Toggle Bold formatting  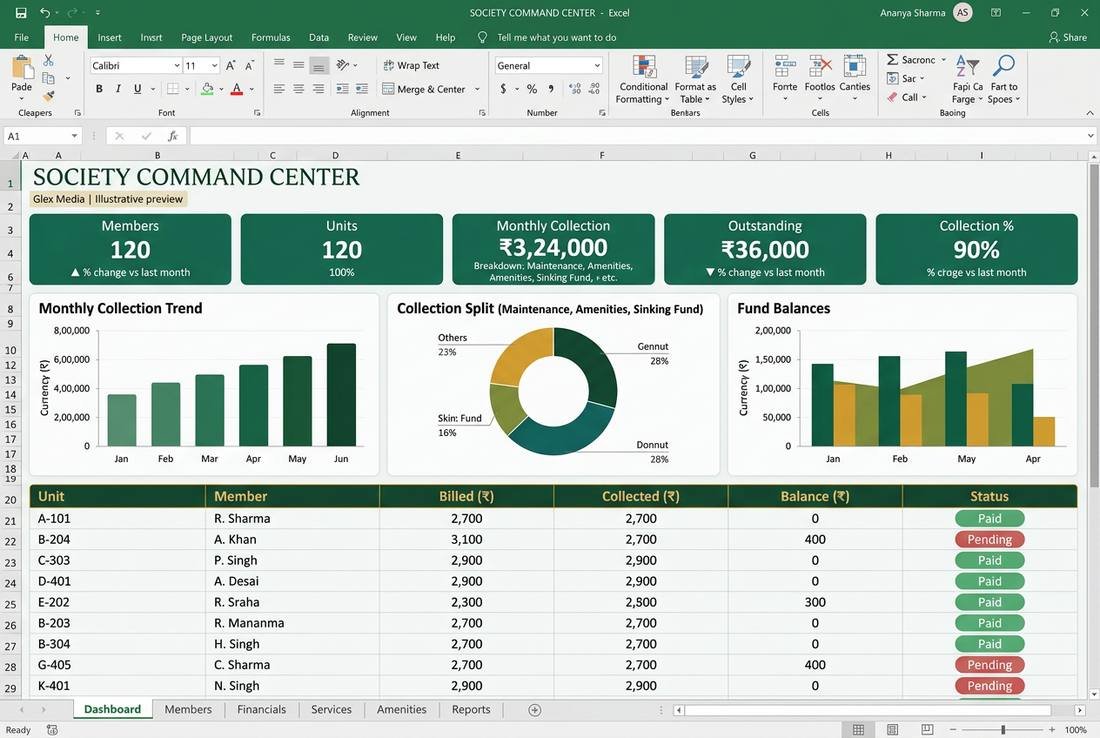pyautogui.click(x=99, y=88)
